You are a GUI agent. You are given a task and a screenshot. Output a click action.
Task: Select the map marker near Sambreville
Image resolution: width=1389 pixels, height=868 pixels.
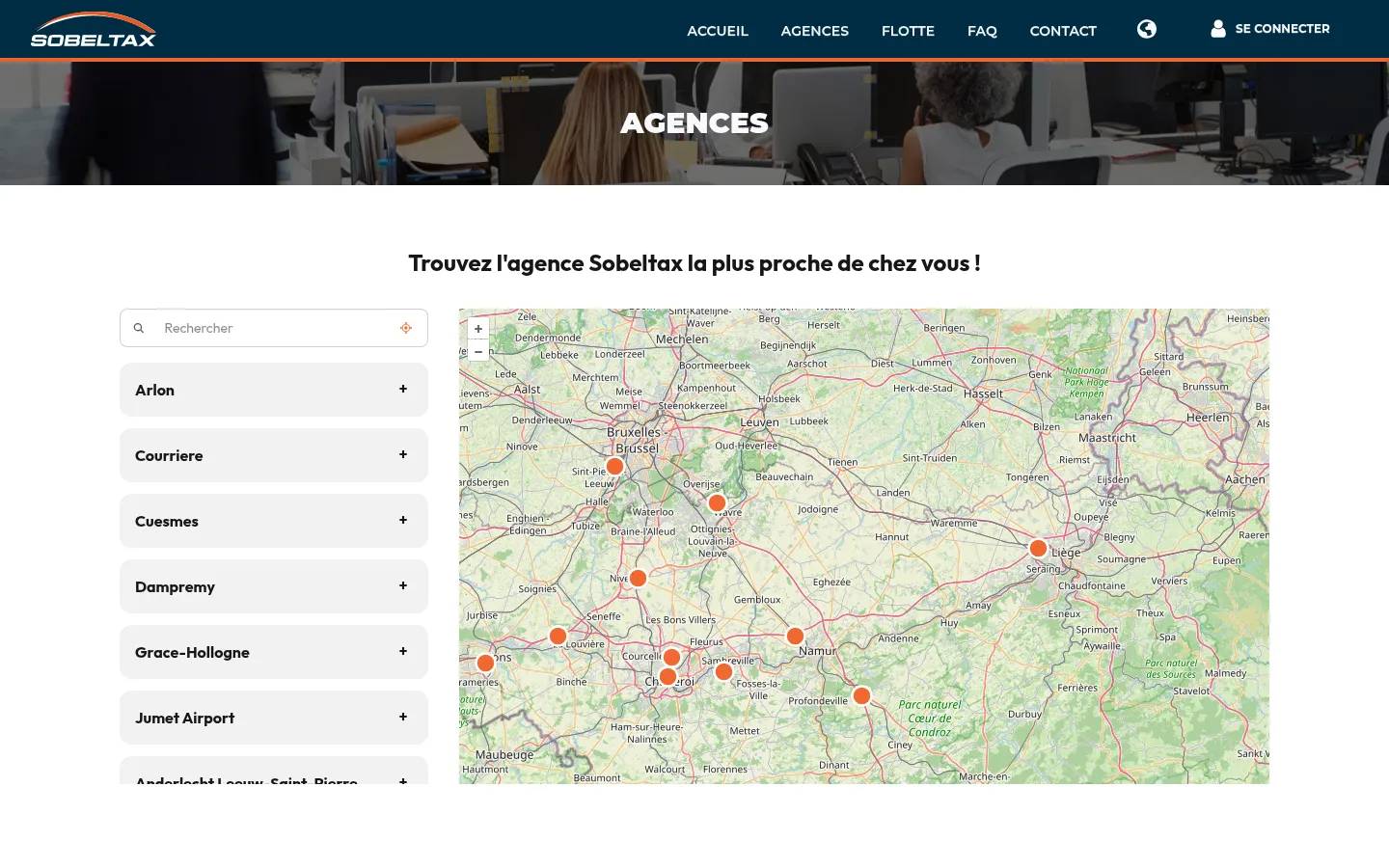(x=723, y=671)
